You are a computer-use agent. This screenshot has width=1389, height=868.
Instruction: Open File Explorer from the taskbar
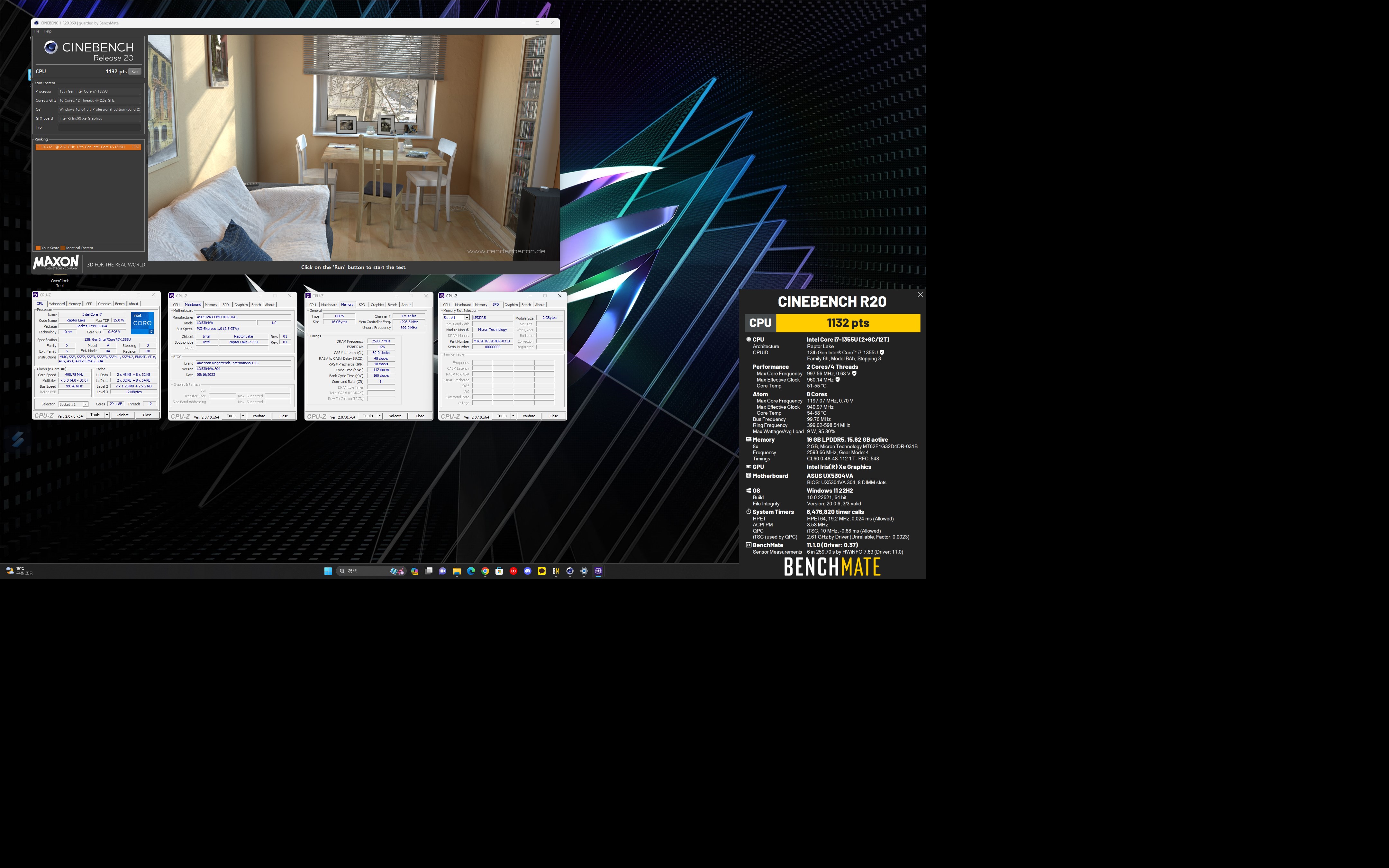tap(457, 571)
